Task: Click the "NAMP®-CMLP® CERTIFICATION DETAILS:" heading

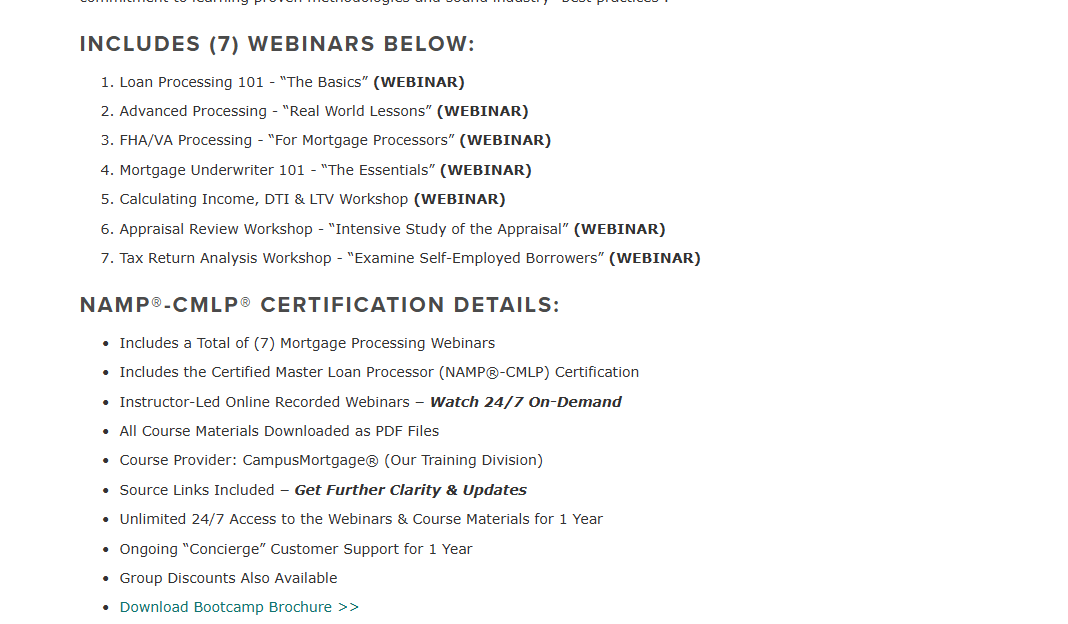Action: (319, 305)
